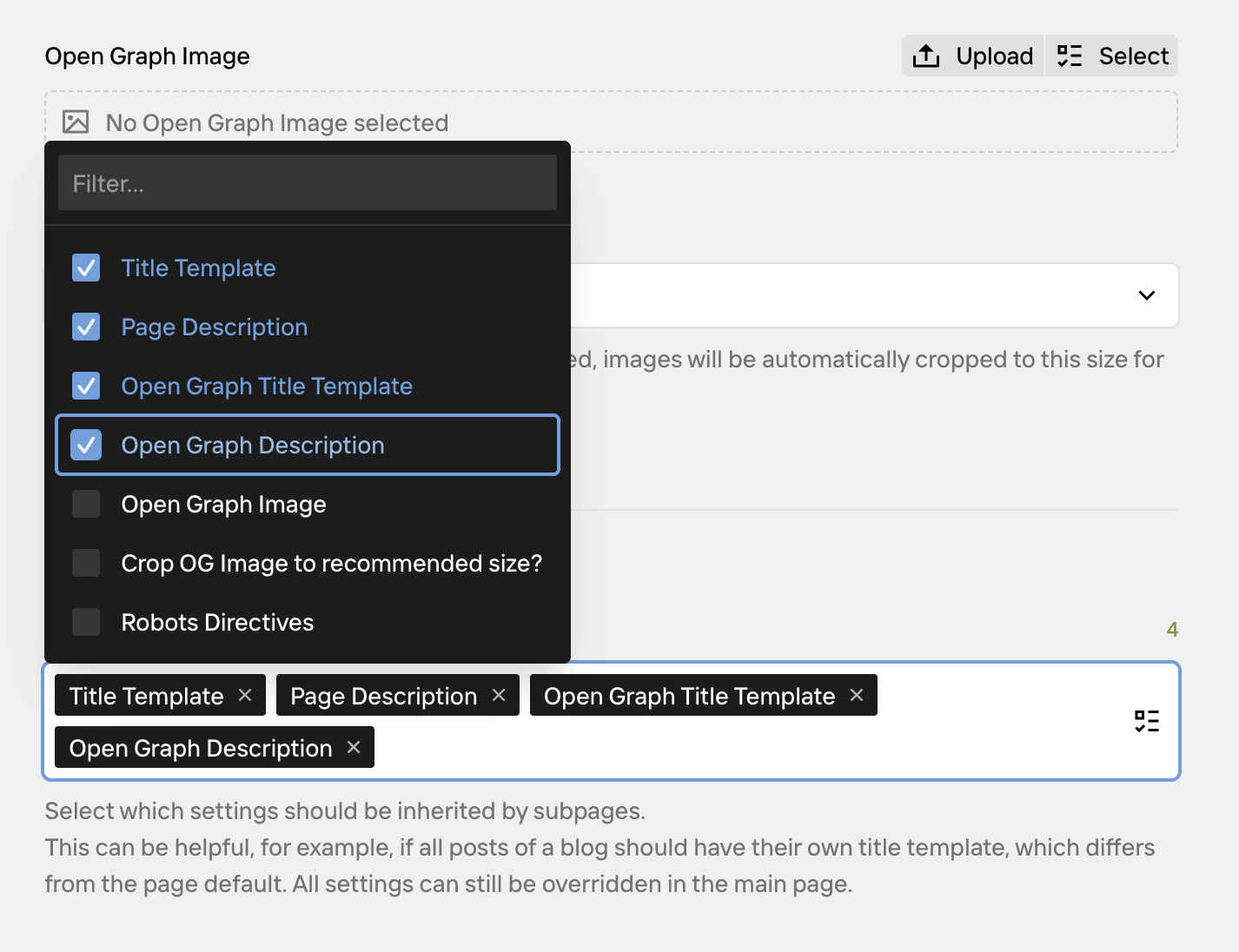
Task: Click the Select button for Open Graph Image
Action: (1112, 56)
